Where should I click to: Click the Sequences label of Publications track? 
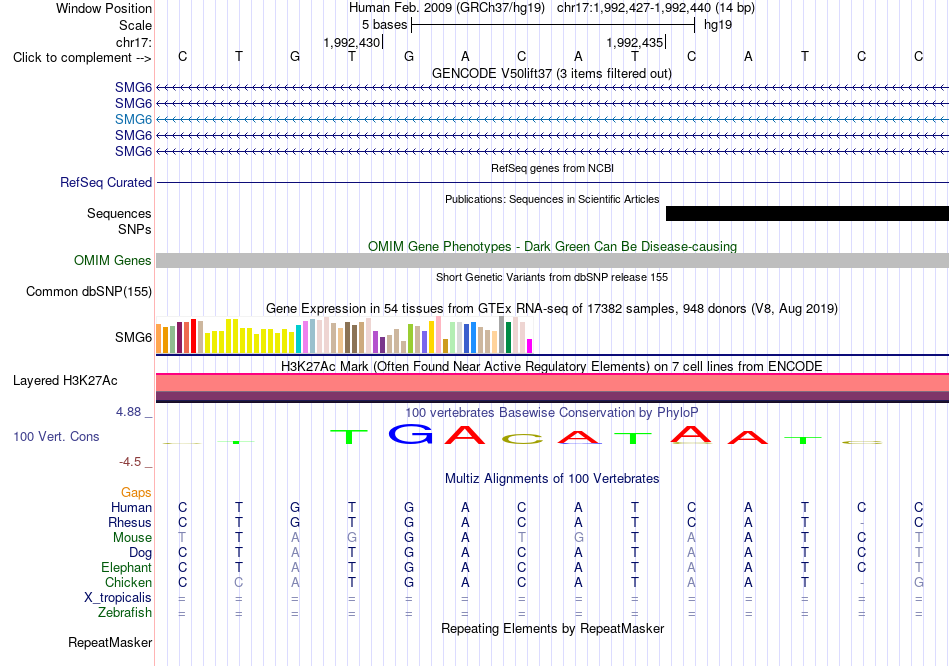tap(119, 213)
